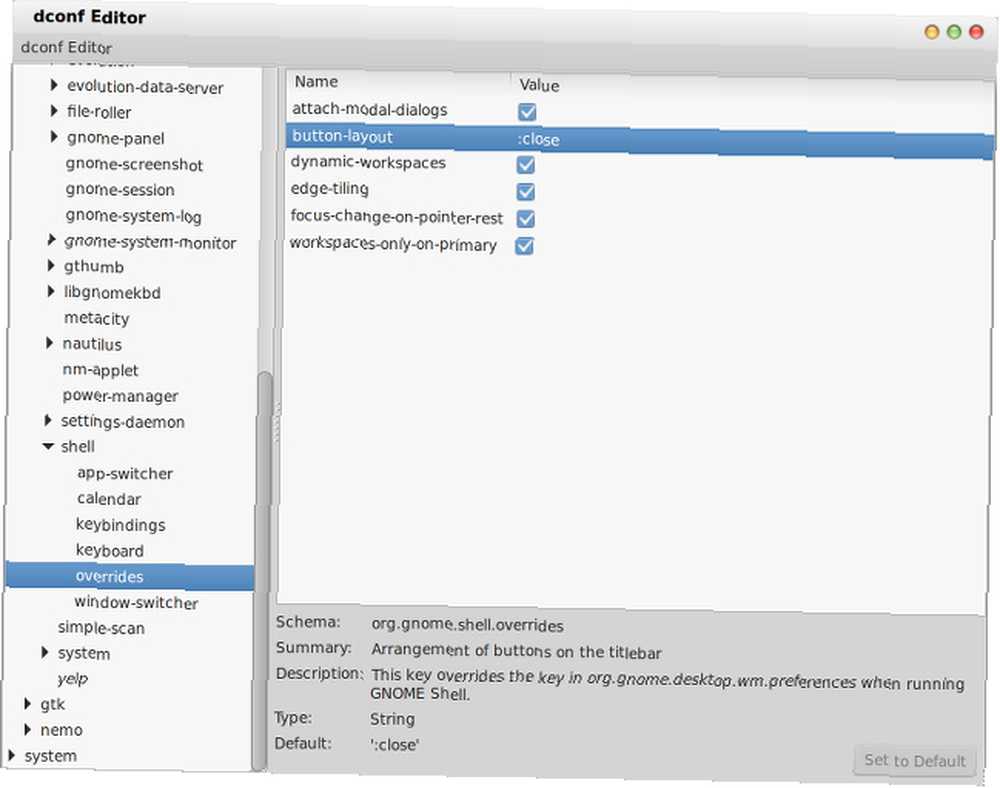Click the tree panel vertical scrollbar
The width and height of the screenshot is (1000, 788).
[263, 571]
